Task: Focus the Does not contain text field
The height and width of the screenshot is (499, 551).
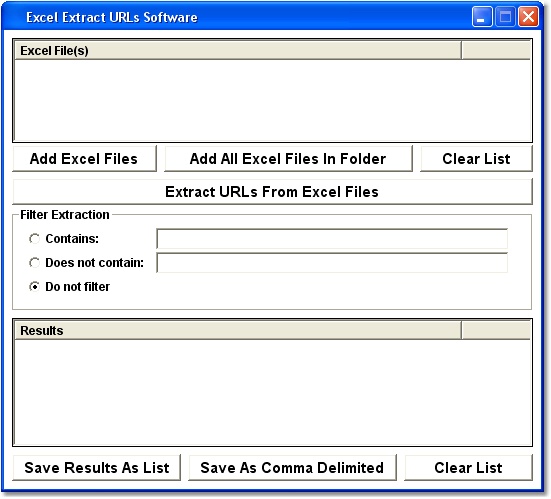Action: pos(332,263)
